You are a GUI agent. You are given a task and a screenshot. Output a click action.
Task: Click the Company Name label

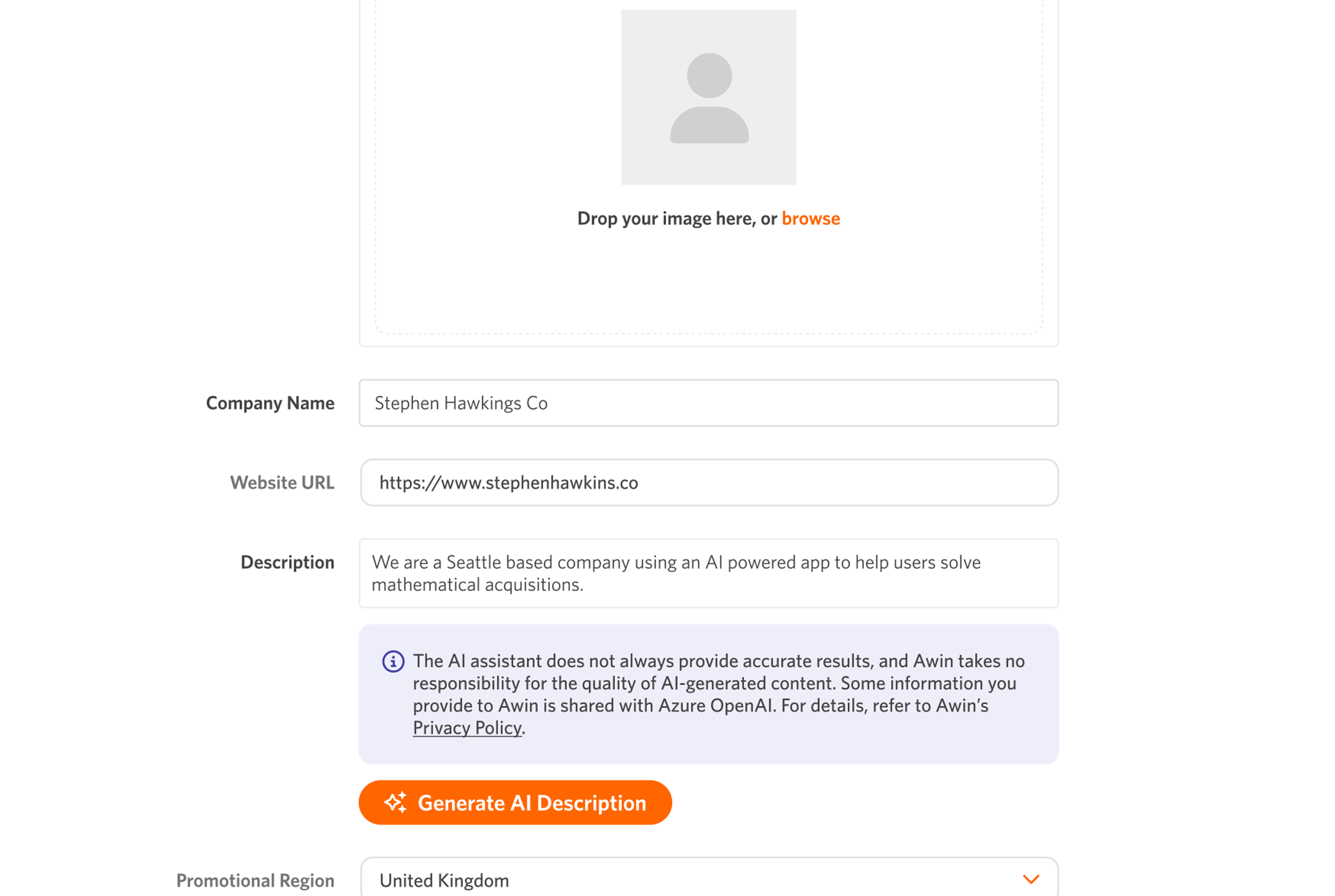tap(270, 403)
